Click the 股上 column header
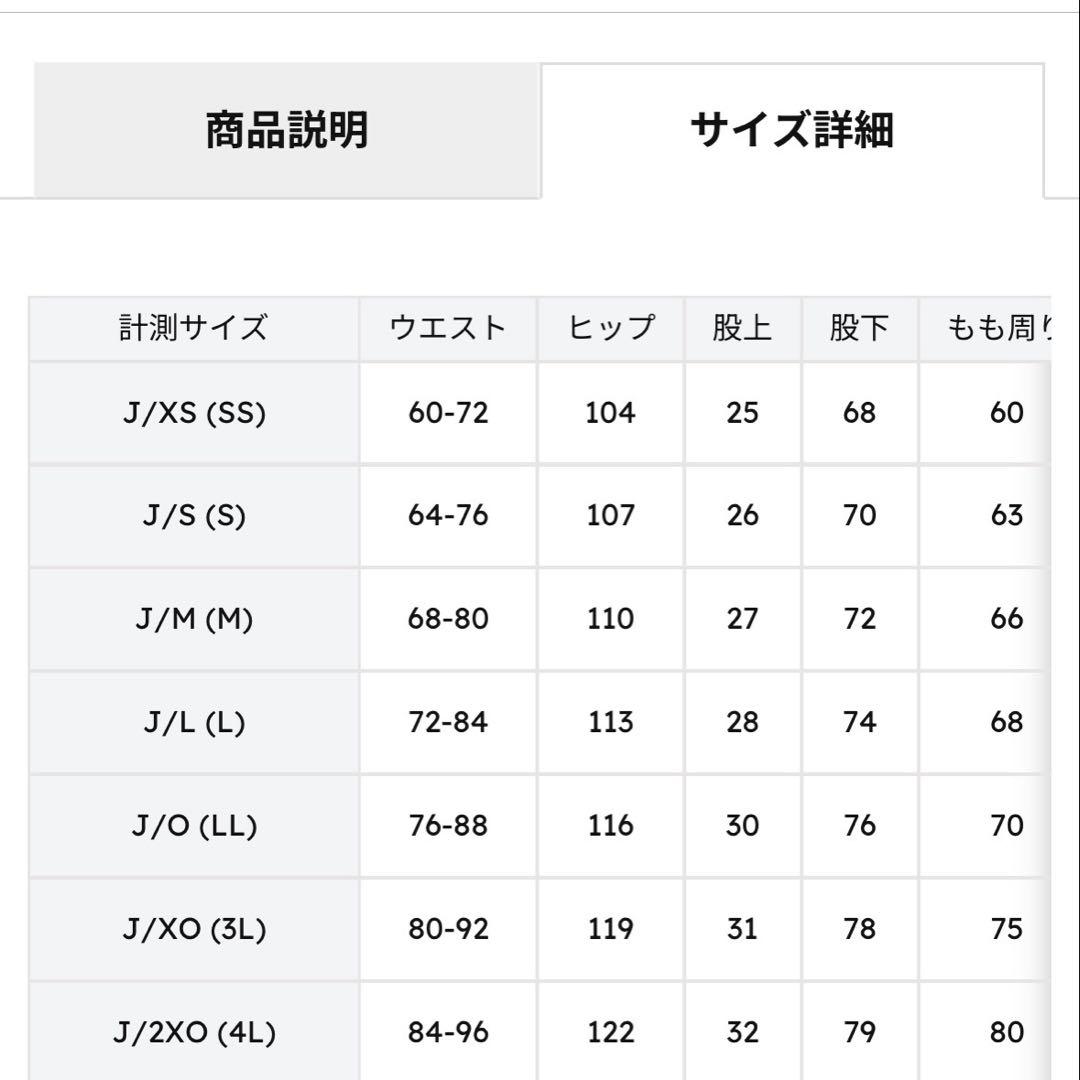Viewport: 1080px width, 1080px height. (x=741, y=326)
